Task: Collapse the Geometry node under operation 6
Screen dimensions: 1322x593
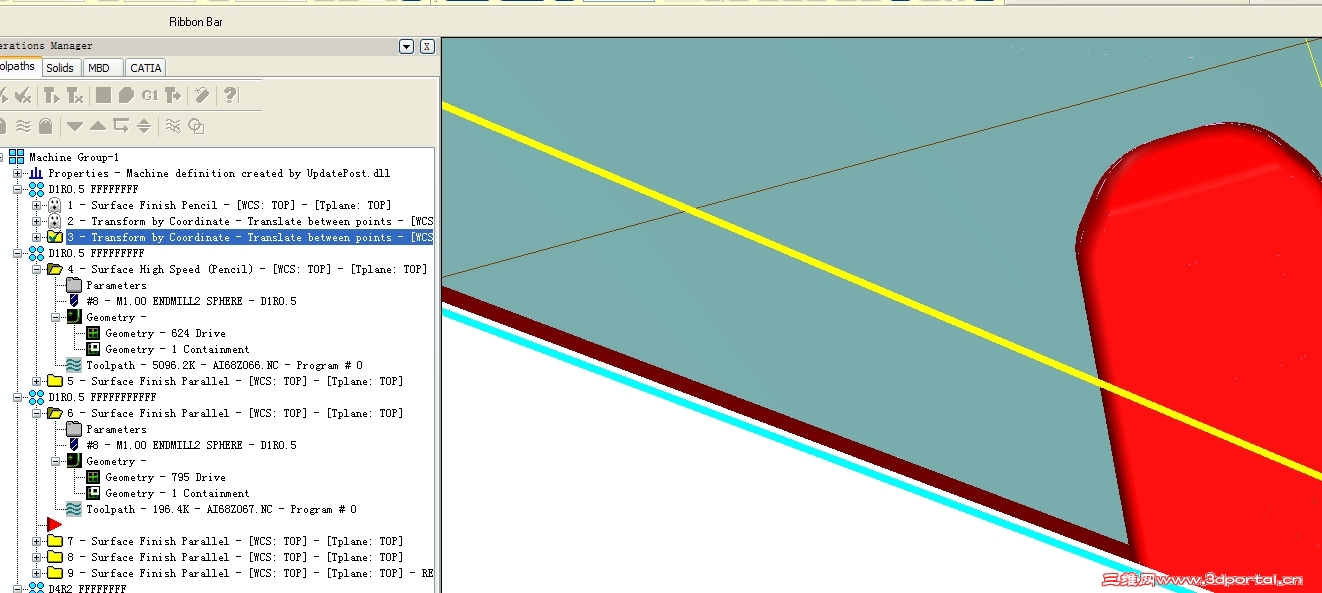Action: pyautogui.click(x=55, y=461)
